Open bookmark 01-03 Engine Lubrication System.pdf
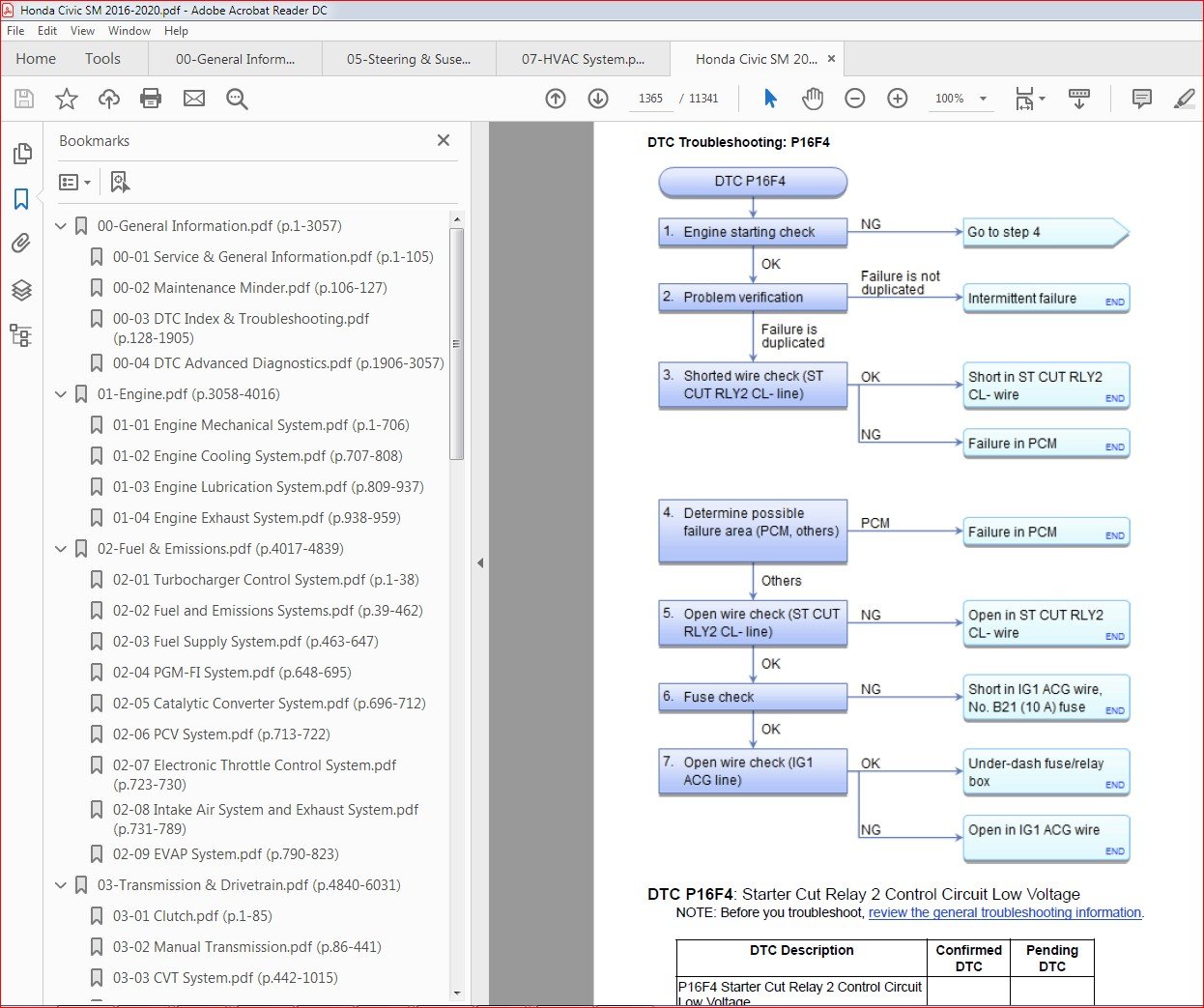1204x1008 pixels. tap(268, 487)
